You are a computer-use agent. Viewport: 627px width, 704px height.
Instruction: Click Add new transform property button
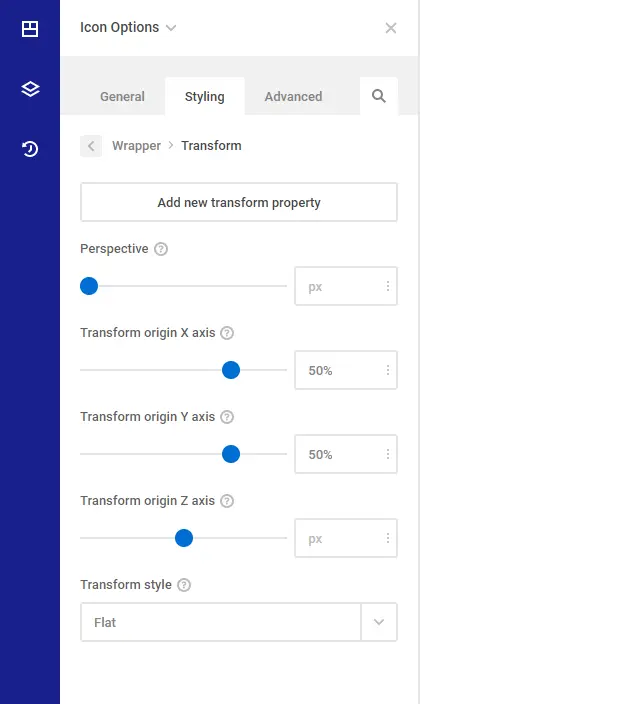pos(239,202)
